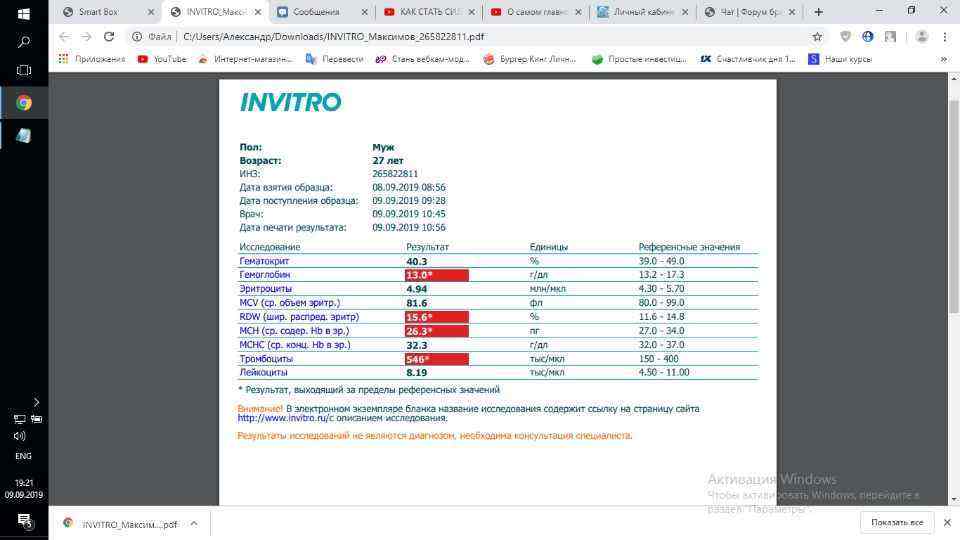This screenshot has width=960, height=540.
Task: Open the Windows notification center
Action: coord(24,522)
